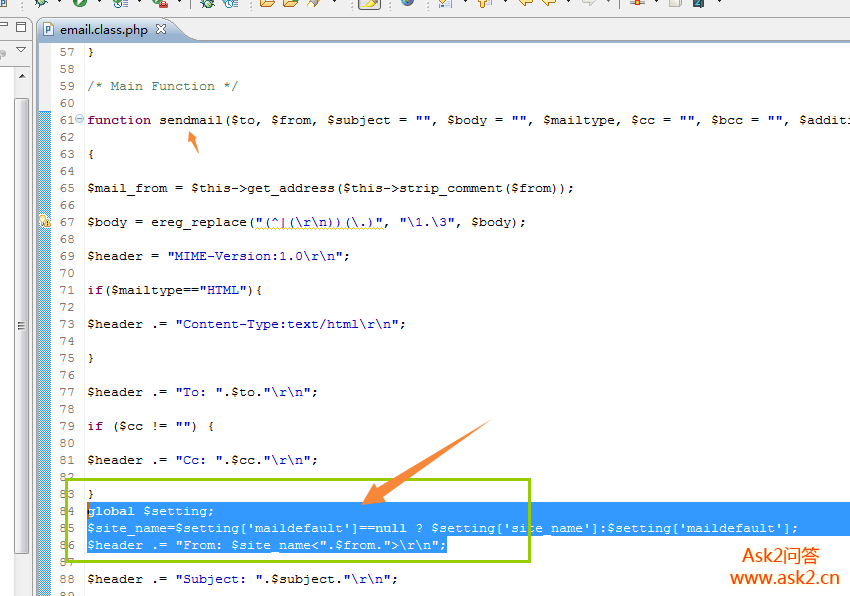The image size is (850, 596).
Task: Open the www.ask2.cn watermark link
Action: (x=784, y=578)
